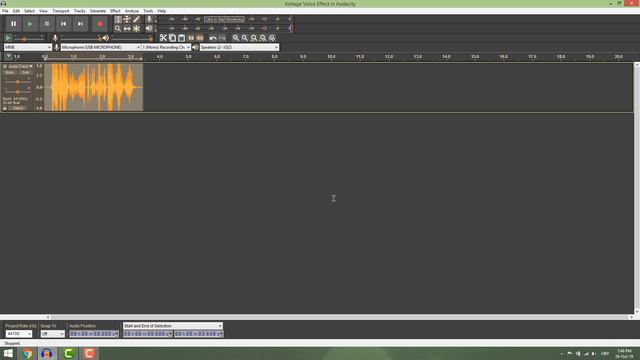Open the Edit menu
This screenshot has width=640, height=360.
coord(16,11)
